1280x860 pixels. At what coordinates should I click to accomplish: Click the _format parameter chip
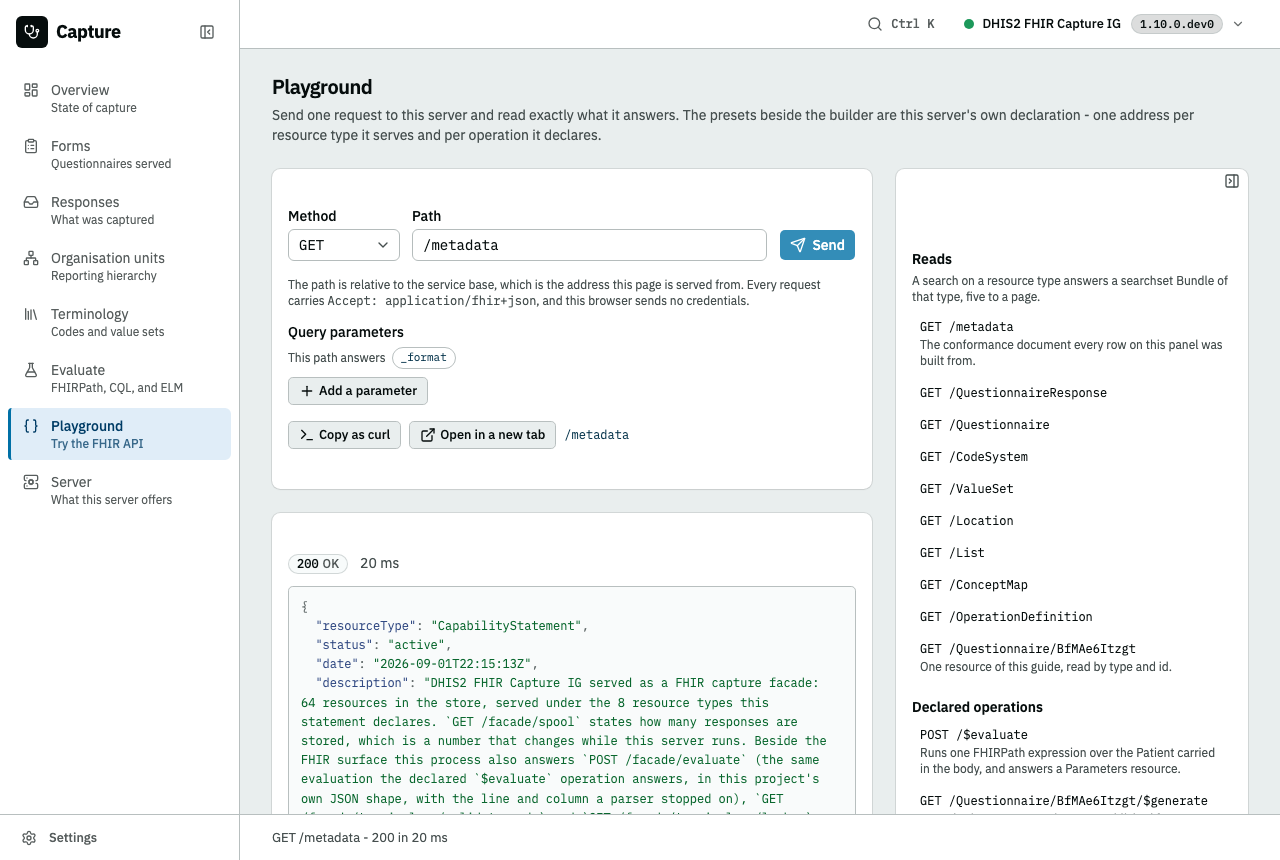click(x=424, y=358)
